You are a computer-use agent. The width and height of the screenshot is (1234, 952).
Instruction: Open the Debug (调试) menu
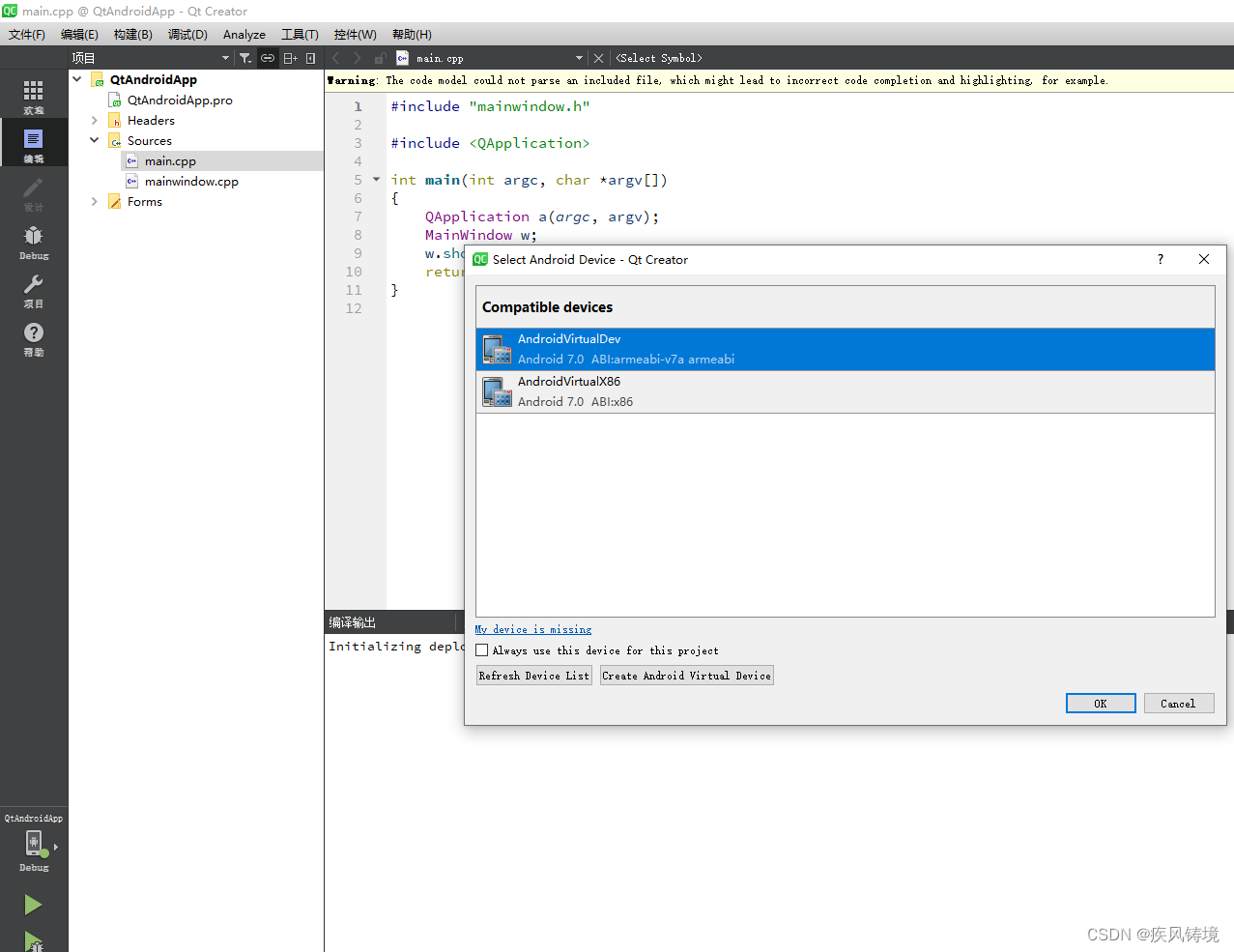[187, 34]
